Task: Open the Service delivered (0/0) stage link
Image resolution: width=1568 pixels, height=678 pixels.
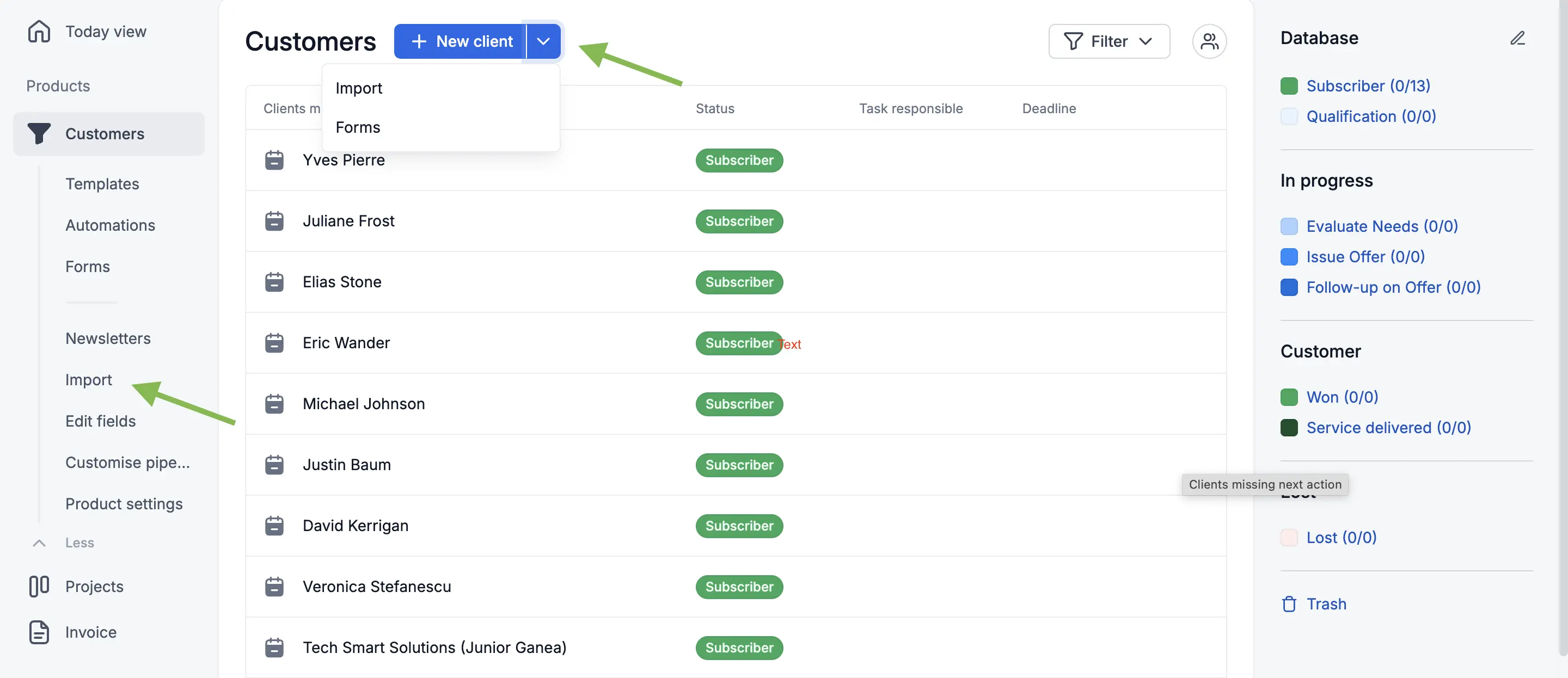Action: pyautogui.click(x=1388, y=427)
